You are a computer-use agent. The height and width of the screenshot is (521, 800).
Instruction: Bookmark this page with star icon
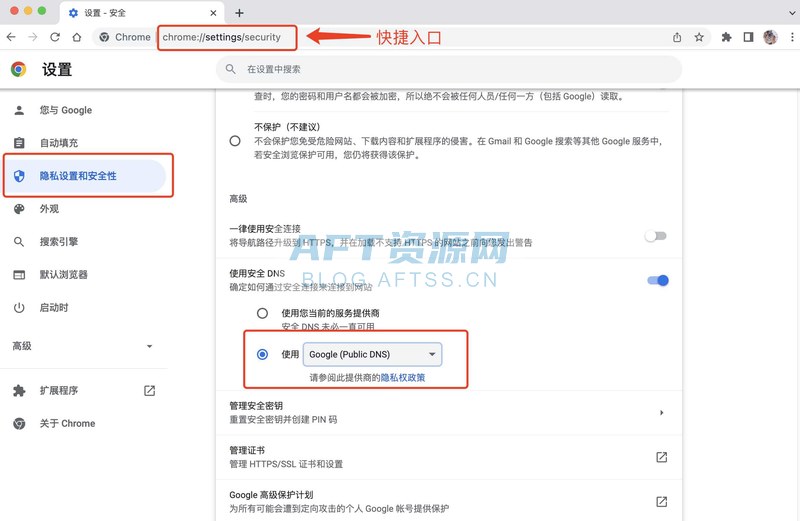click(x=699, y=37)
